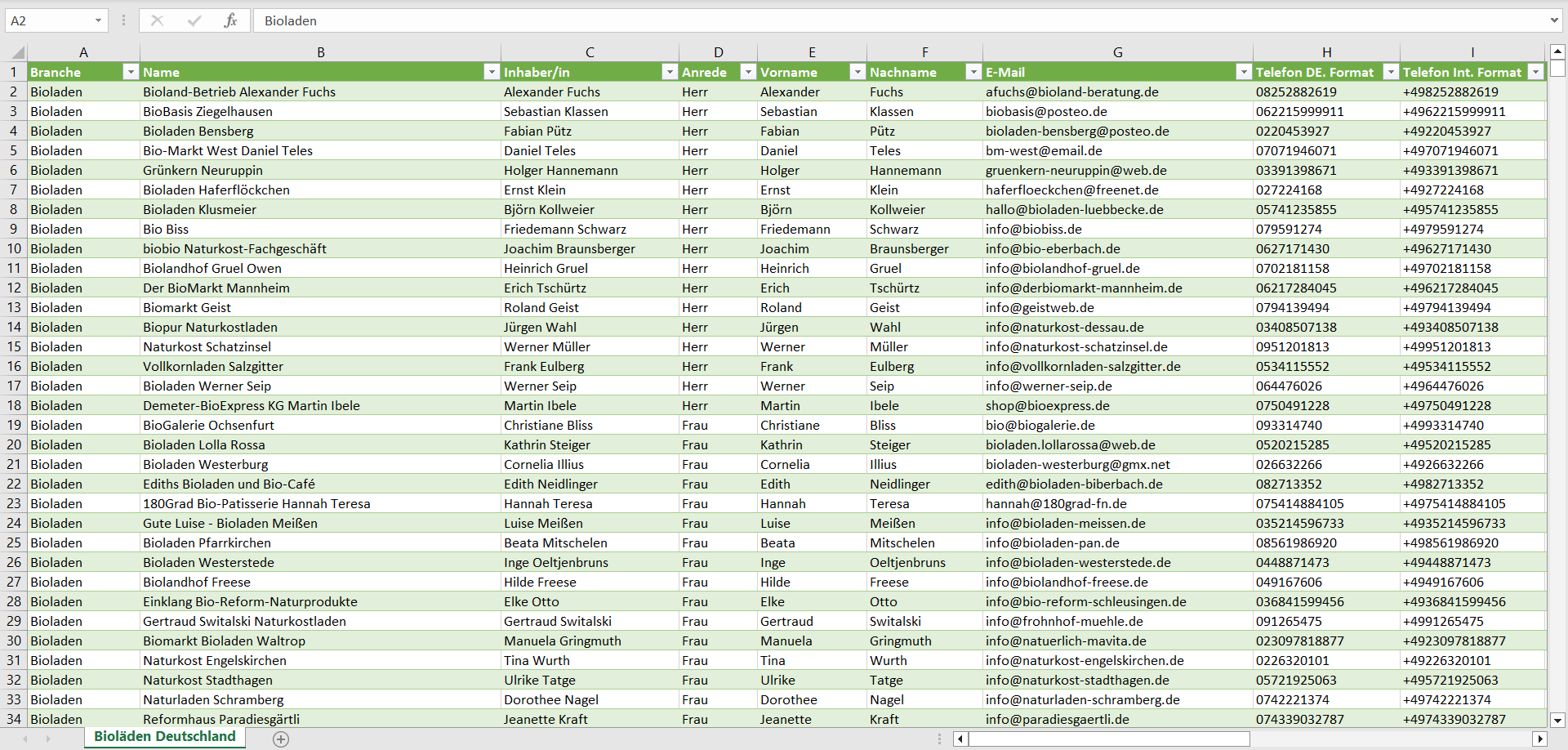Select column B header

click(321, 52)
